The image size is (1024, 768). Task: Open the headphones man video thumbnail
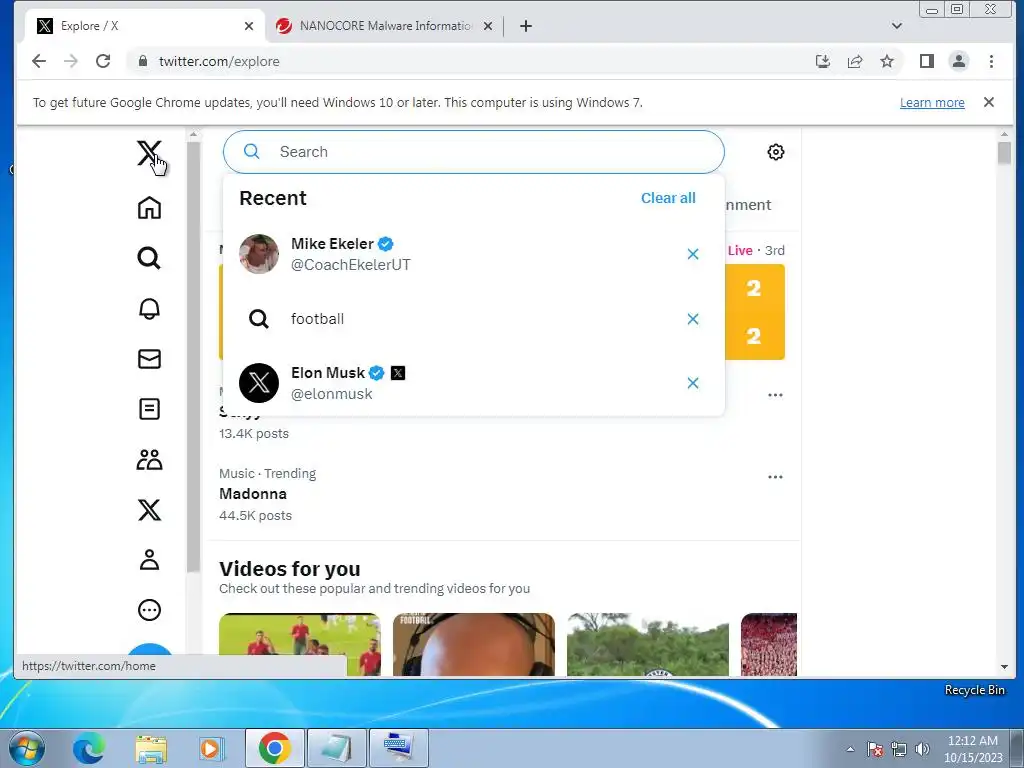[473, 644]
